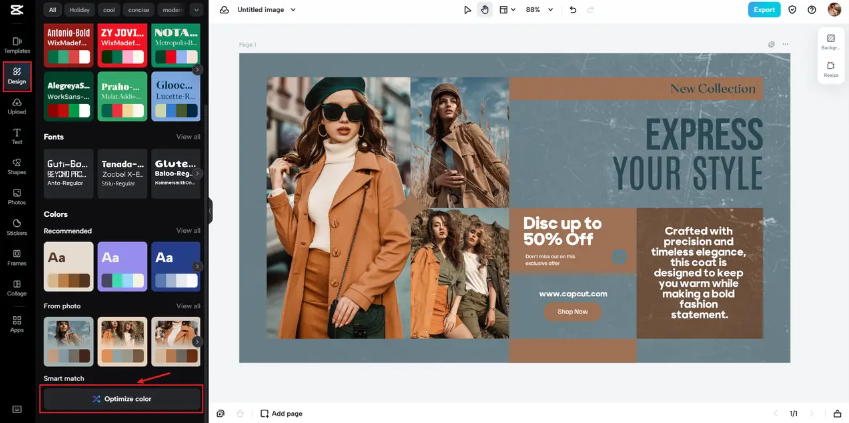
Task: Apply the purple recommended color palette
Action: coord(122,266)
